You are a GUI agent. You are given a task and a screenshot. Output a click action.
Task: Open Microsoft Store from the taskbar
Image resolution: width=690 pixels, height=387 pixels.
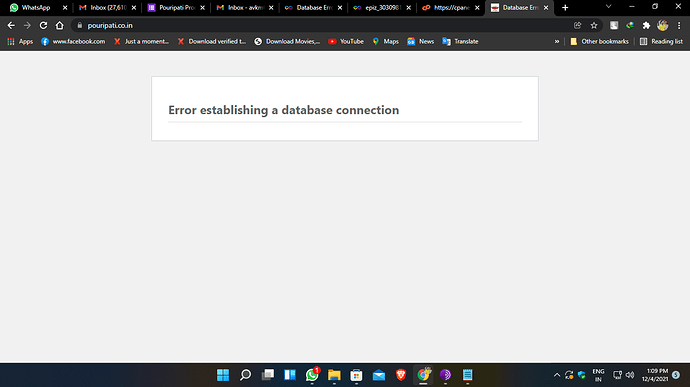(356, 375)
